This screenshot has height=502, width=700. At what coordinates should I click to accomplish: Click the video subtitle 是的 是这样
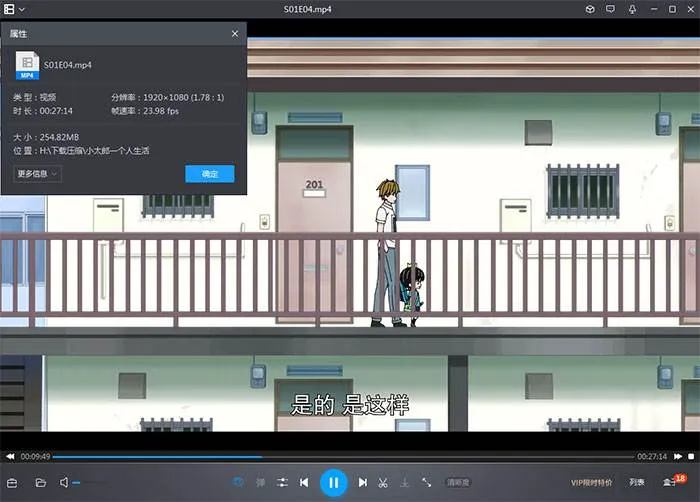point(350,405)
